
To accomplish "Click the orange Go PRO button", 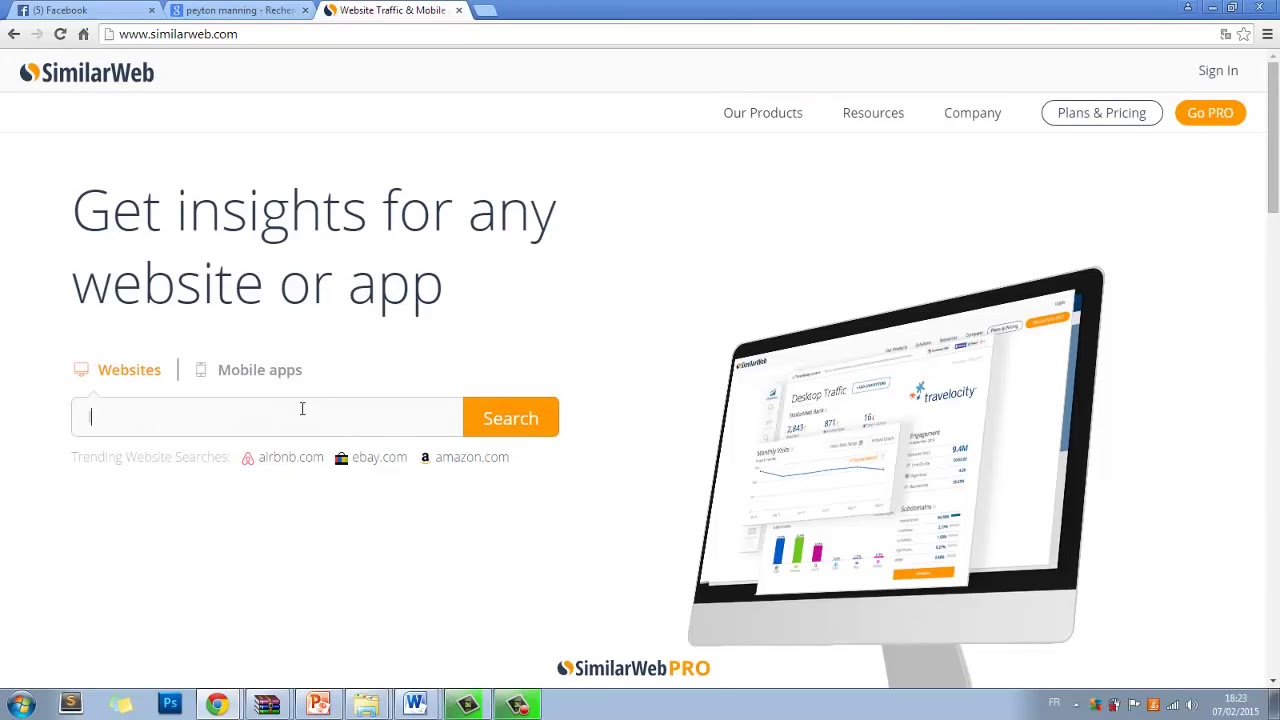I will [x=1210, y=113].
